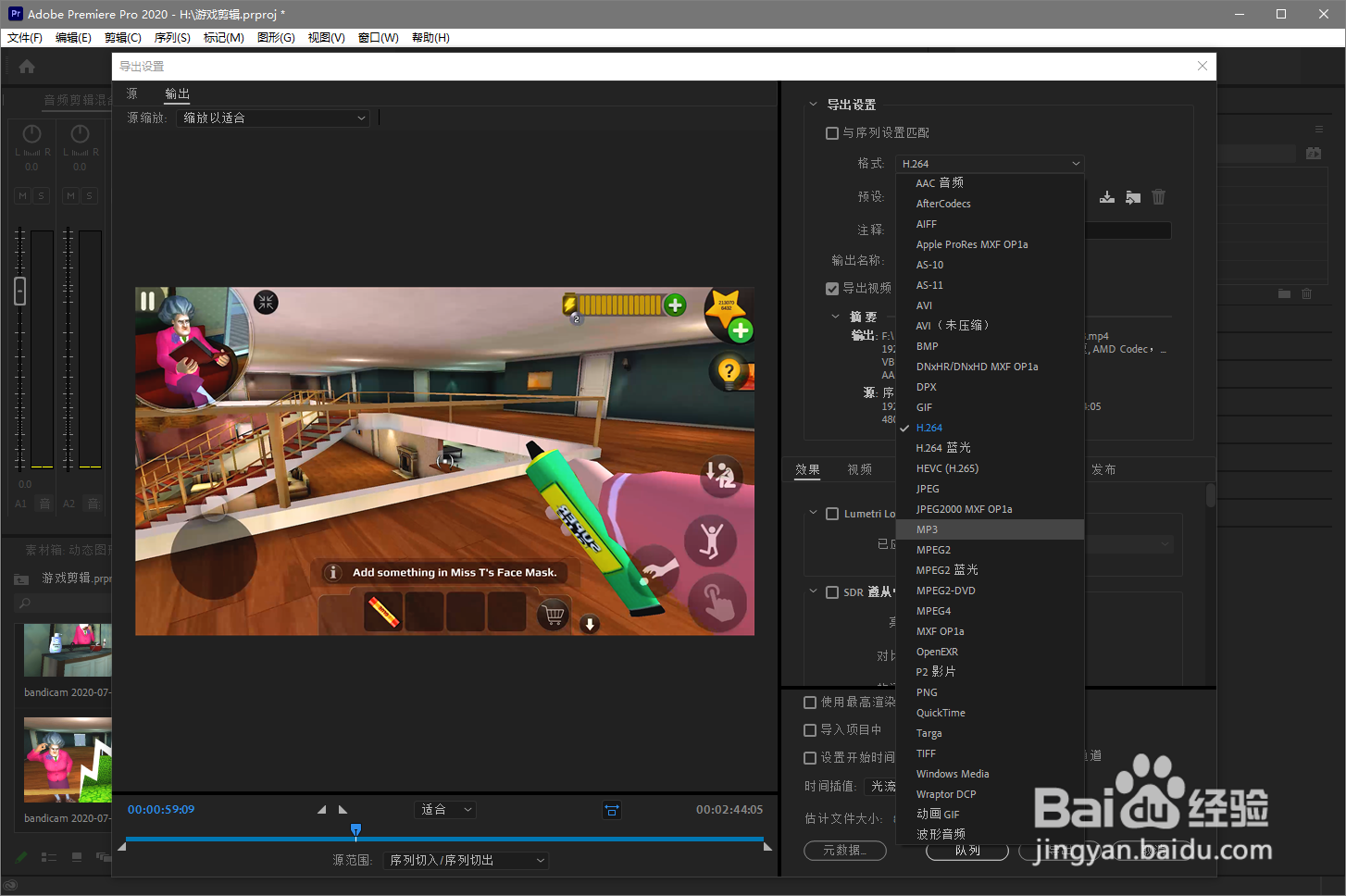Enable 使用最高渲染 checkbox

tap(810, 703)
